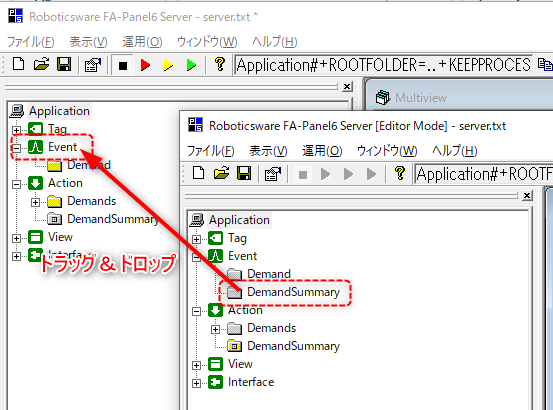Click the yellow play arrow icon
Image resolution: width=553 pixels, height=410 pixels.
coord(168,65)
